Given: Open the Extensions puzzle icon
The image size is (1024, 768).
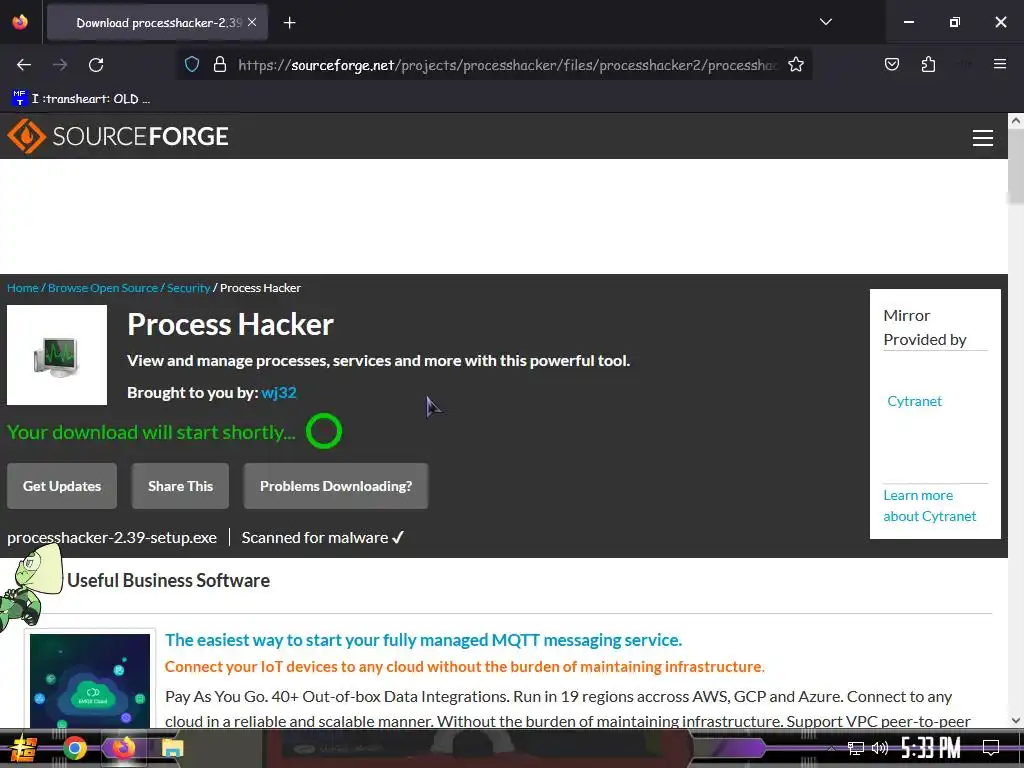Looking at the screenshot, I should tap(928, 64).
